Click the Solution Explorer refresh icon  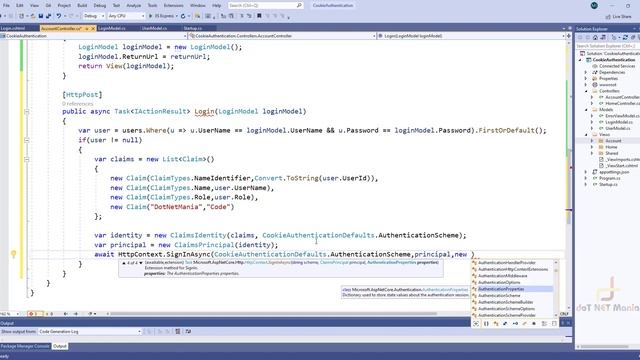[625, 38]
